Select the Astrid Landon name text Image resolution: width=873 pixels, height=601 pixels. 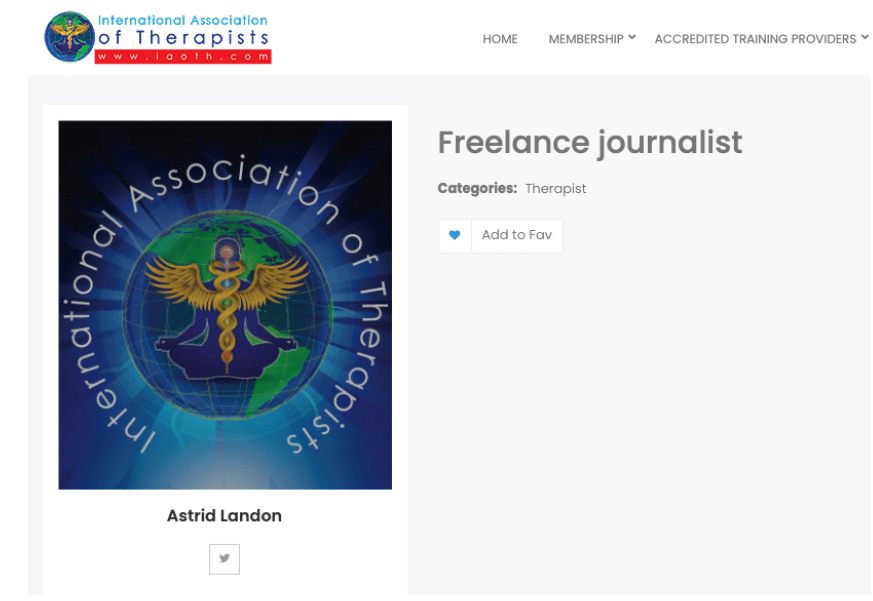[x=224, y=516]
